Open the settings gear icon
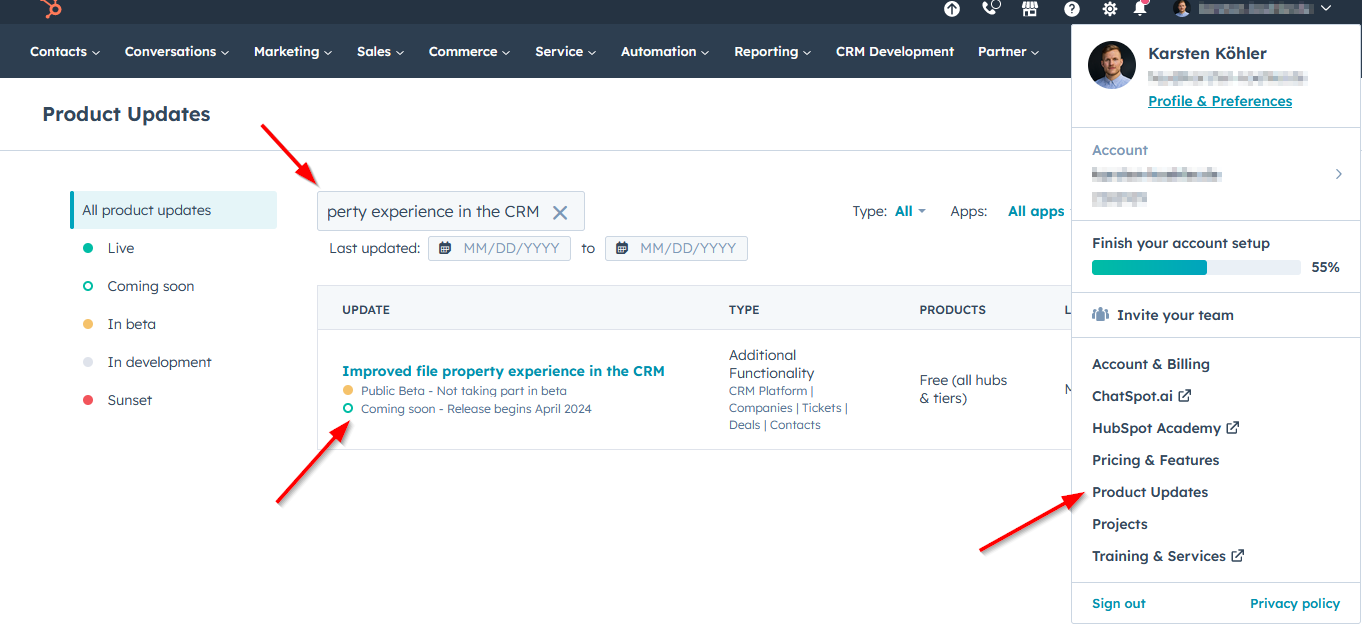Screen dimensions: 1362x642 click(x=1109, y=9)
